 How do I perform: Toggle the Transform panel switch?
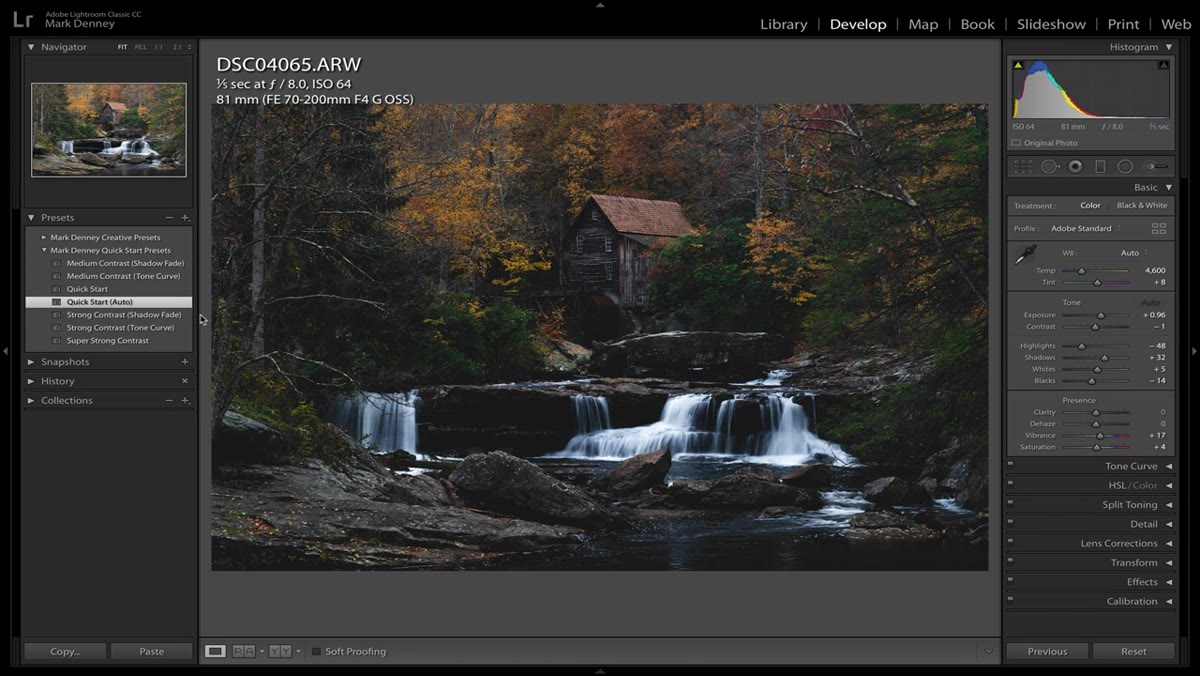point(1011,562)
